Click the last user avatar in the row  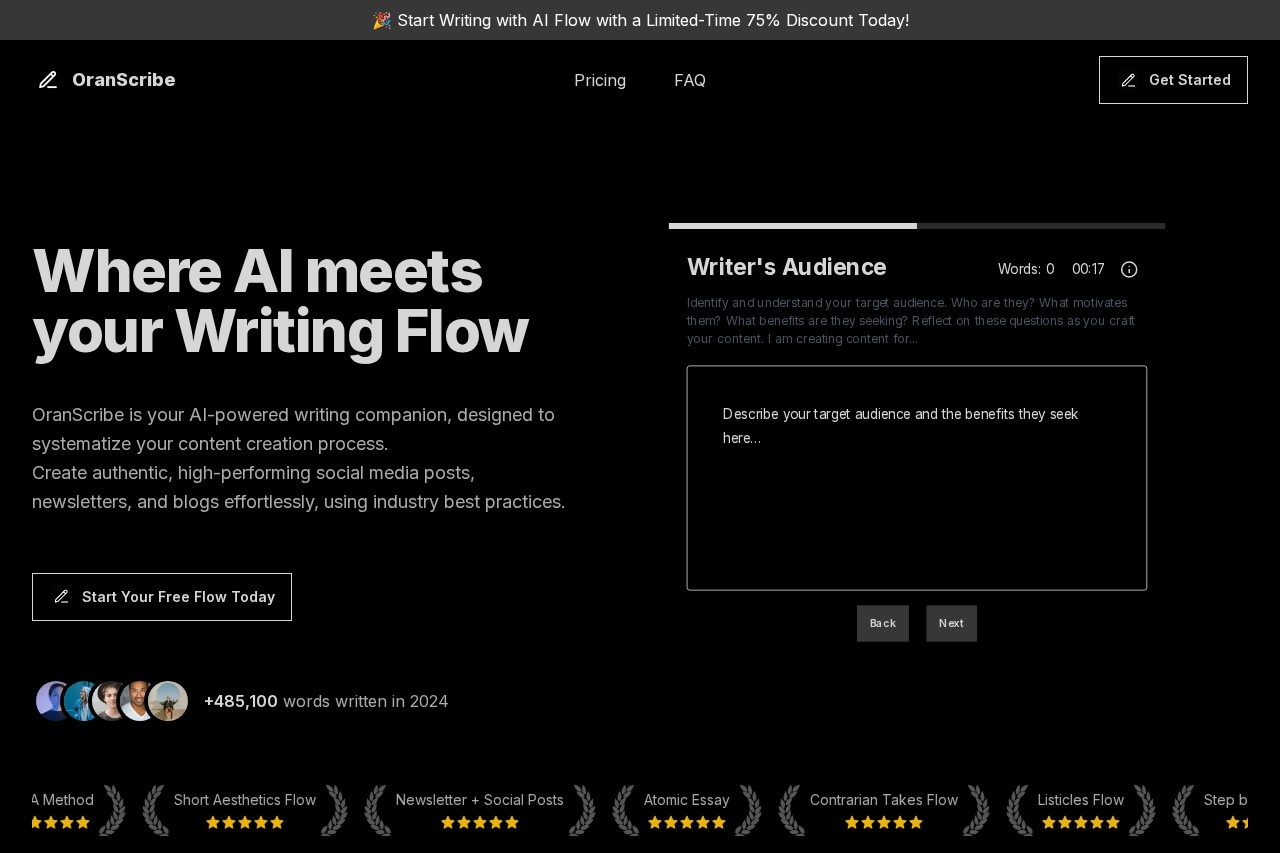(168, 701)
